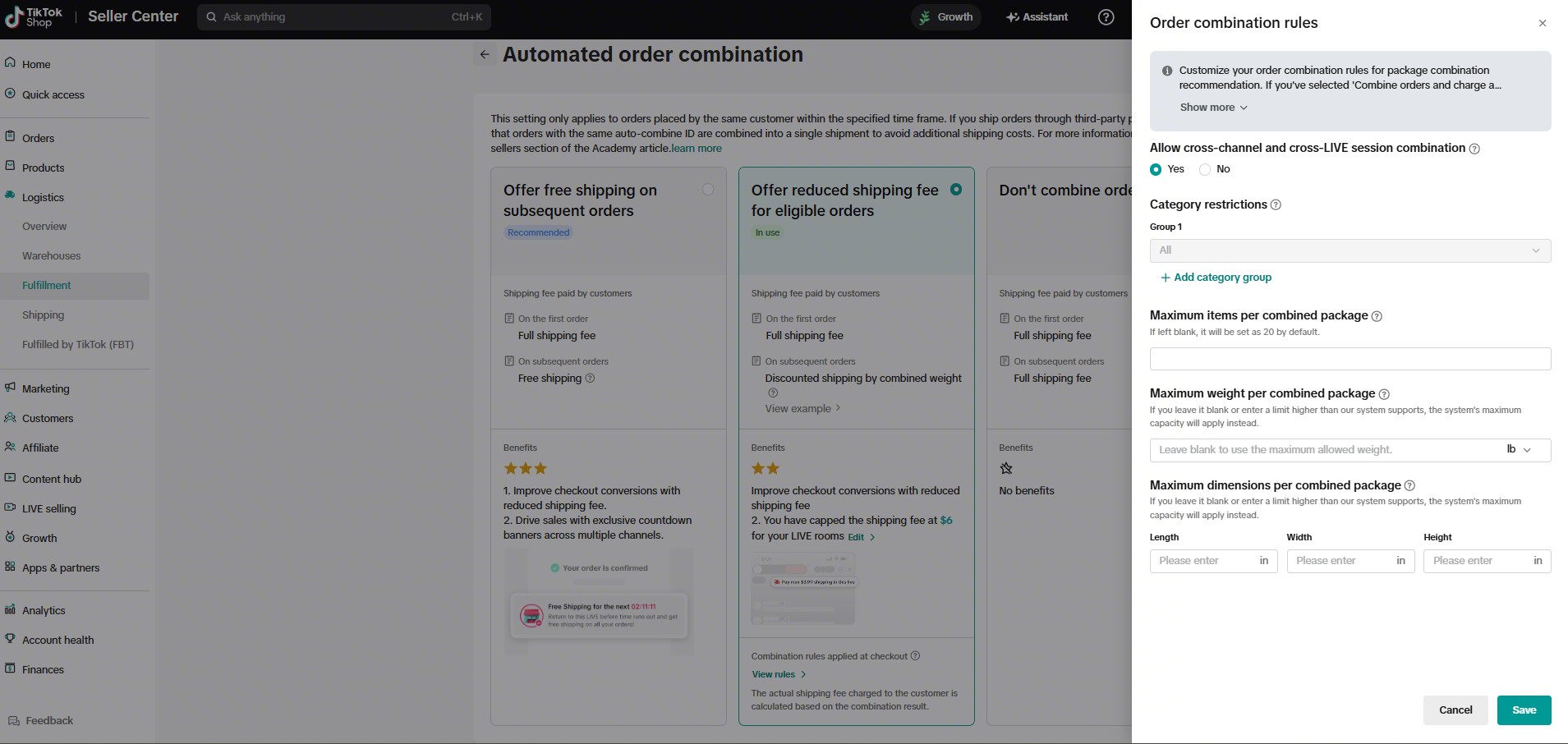1568x744 pixels.
Task: Click the Affiliate sidebar icon
Action: pos(10,447)
